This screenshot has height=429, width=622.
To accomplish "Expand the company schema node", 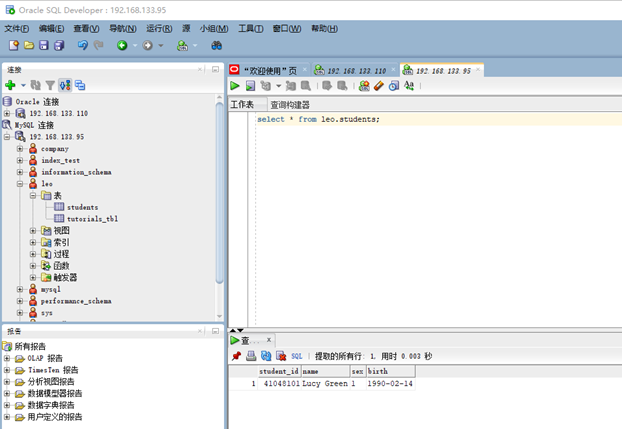I will [x=20, y=149].
